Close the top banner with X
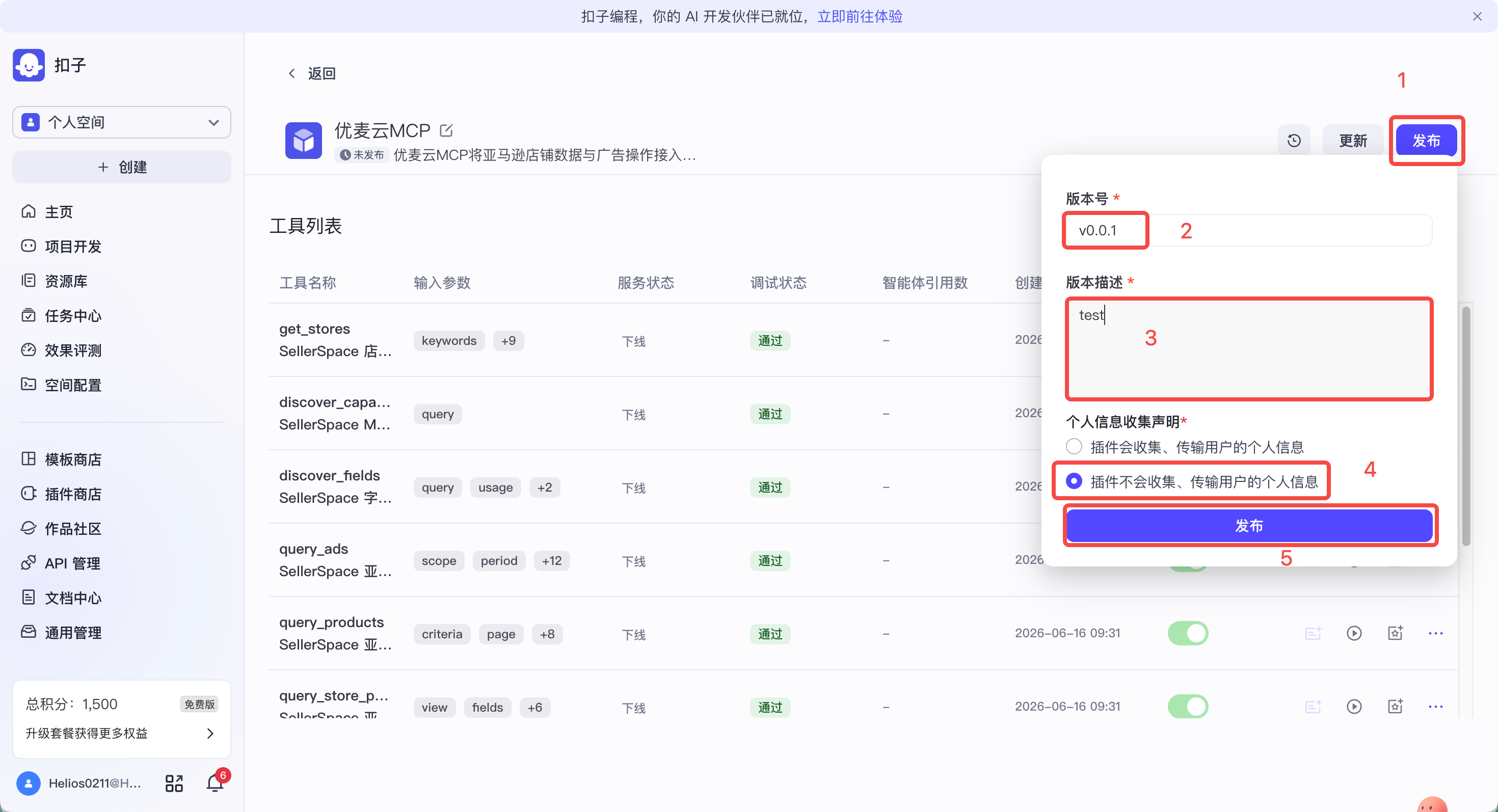Viewport: 1498px width, 812px height. point(1477,16)
